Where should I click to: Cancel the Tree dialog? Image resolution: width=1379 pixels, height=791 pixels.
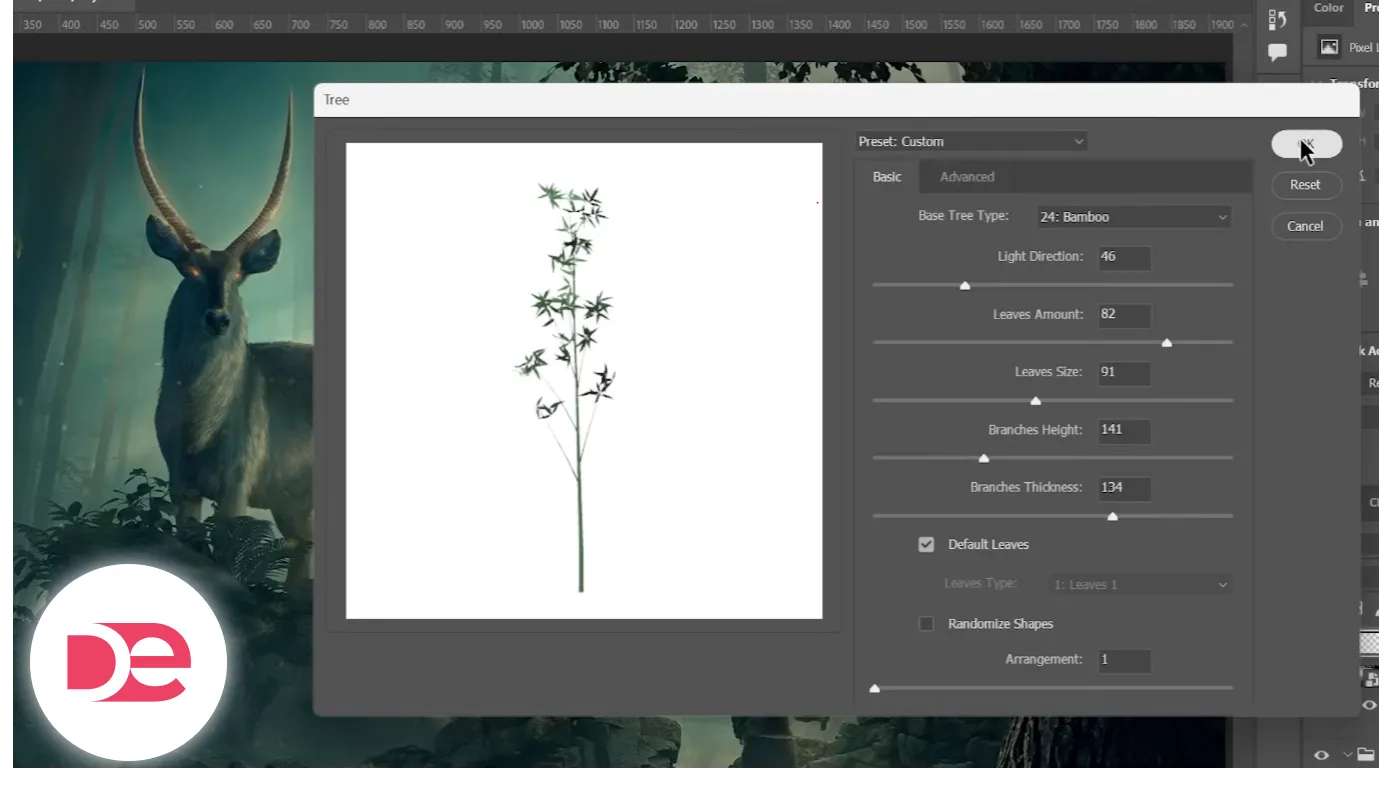1305,226
